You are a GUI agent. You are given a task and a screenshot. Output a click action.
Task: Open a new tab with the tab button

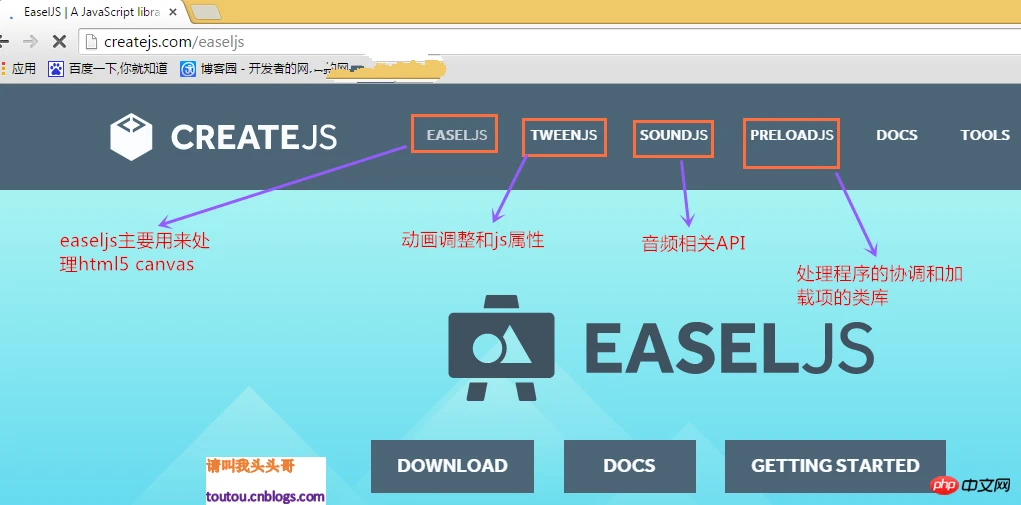click(x=205, y=12)
